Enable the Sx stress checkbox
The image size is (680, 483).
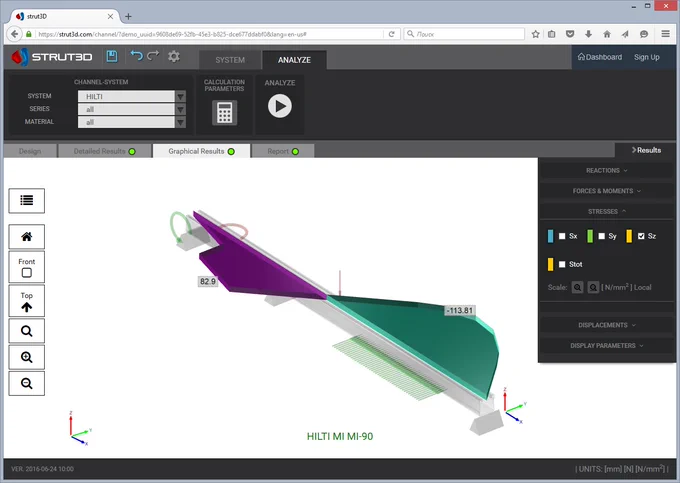(562, 236)
